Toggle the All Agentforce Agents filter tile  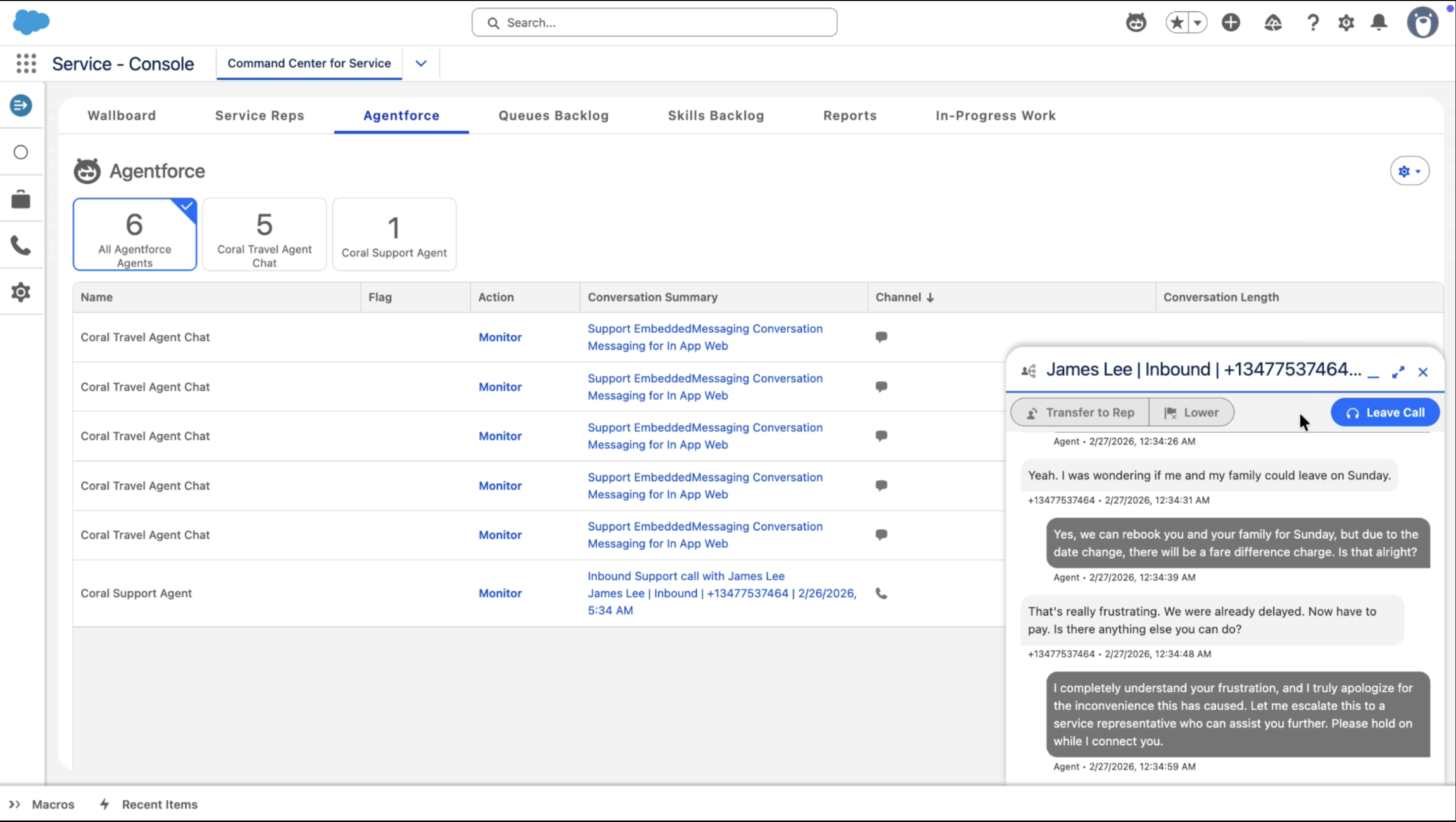coord(134,234)
